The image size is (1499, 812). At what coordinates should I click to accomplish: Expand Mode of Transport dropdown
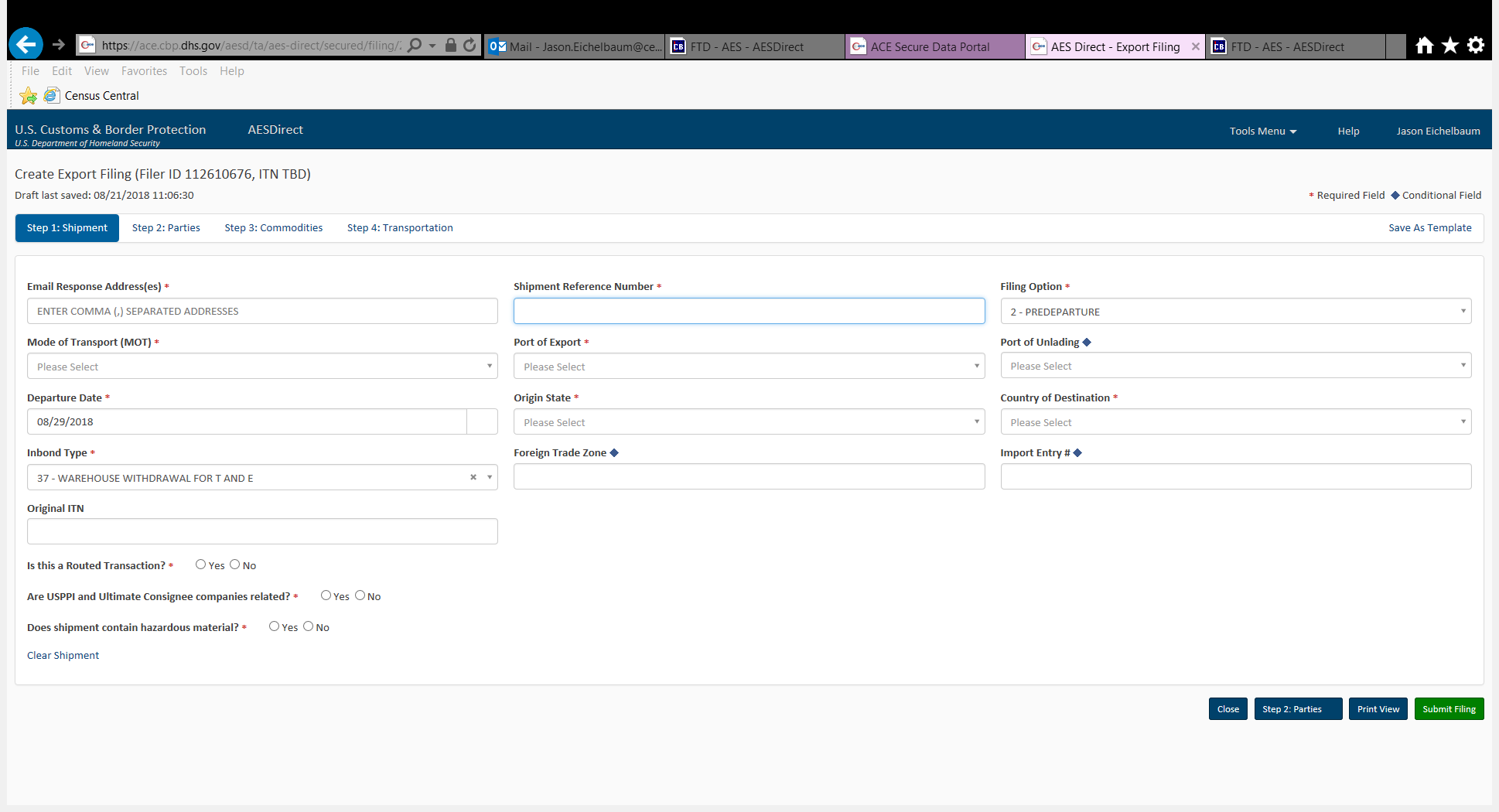click(x=262, y=367)
